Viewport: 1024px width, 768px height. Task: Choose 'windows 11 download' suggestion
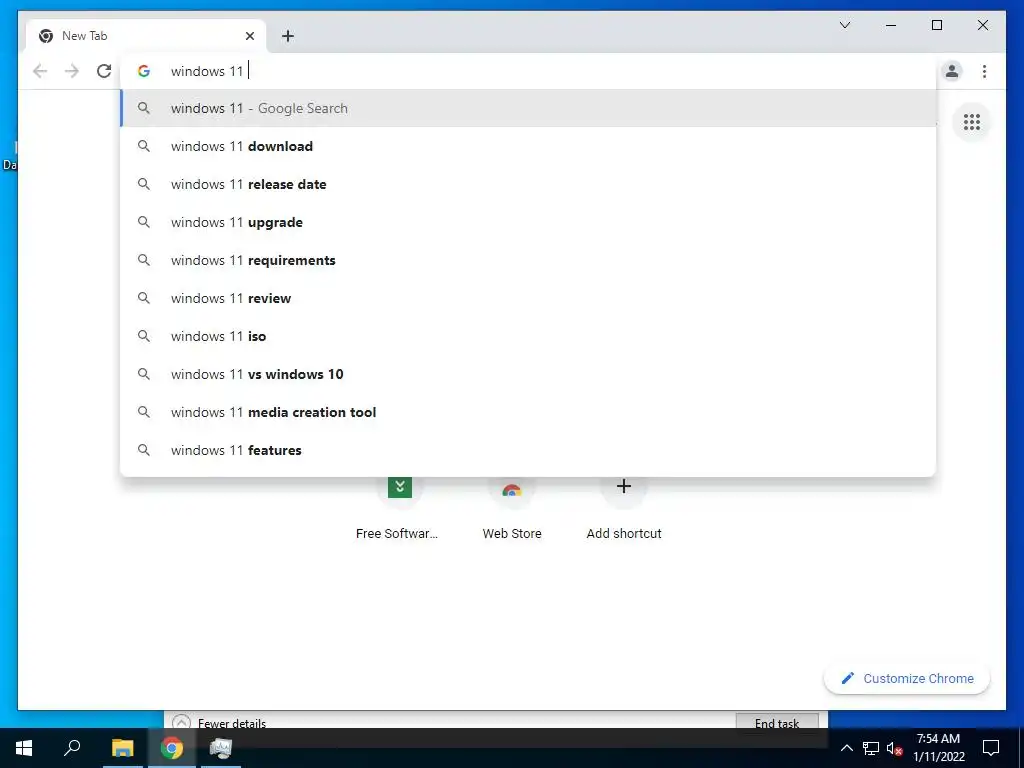[x=528, y=146]
